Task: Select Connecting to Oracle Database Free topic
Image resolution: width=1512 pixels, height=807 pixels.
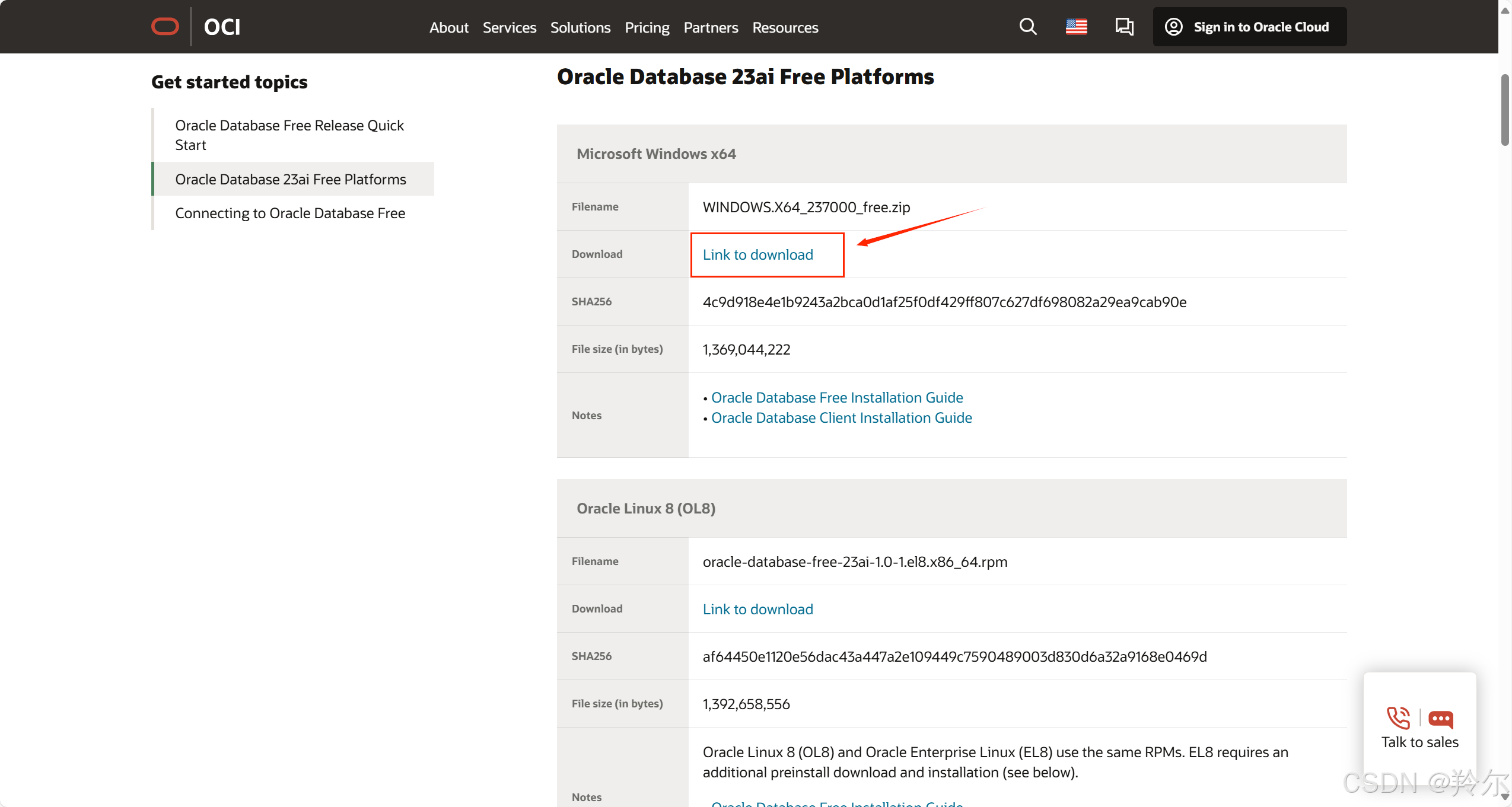Action: point(290,213)
